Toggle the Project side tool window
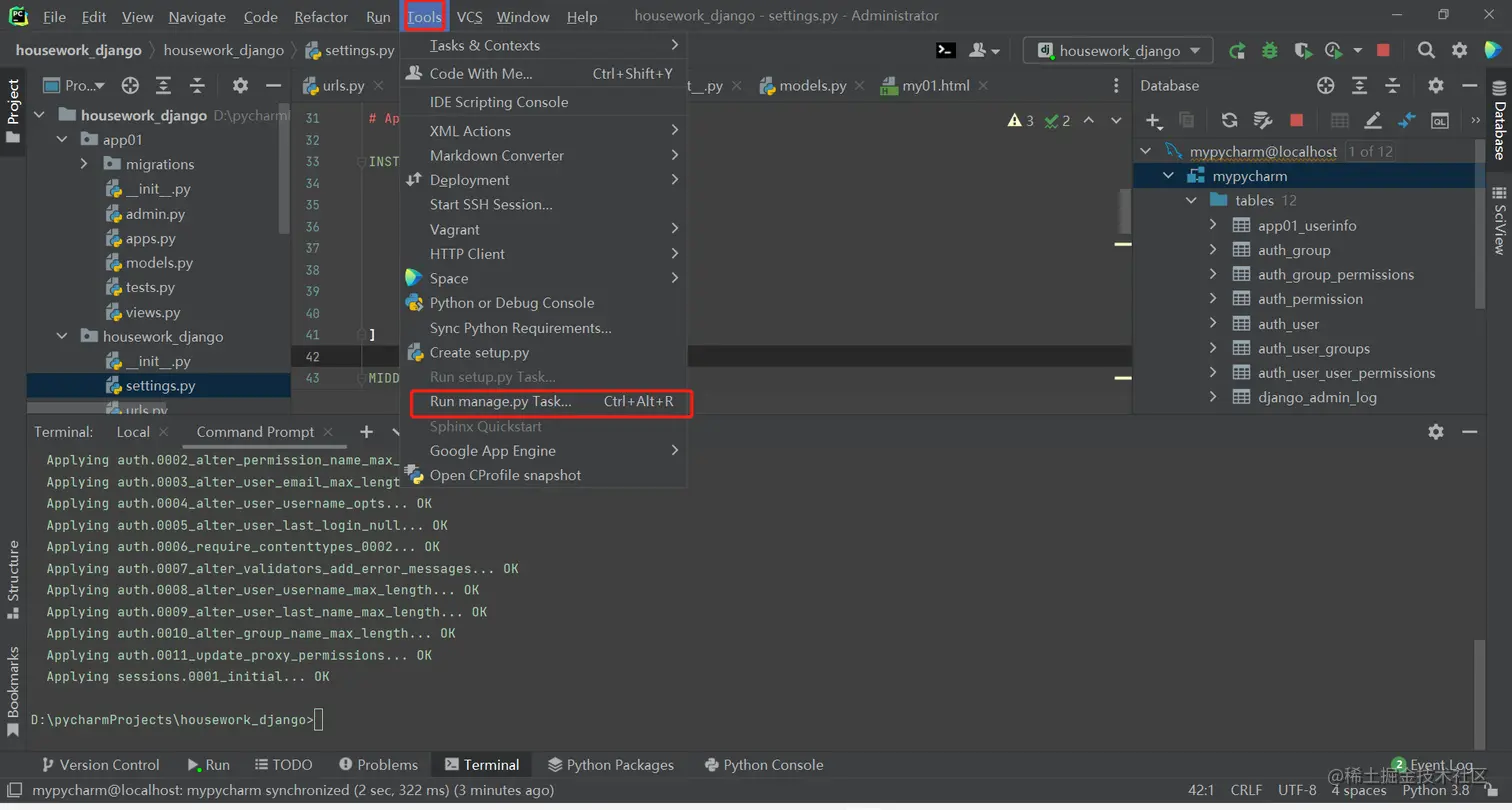The image size is (1512, 810). [x=13, y=110]
